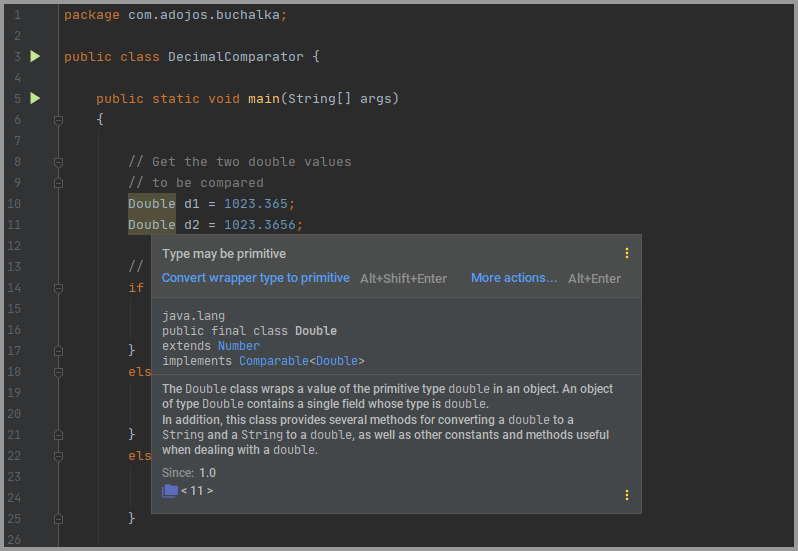
Task: Fold the else block at line 18
Action: pos(58,372)
